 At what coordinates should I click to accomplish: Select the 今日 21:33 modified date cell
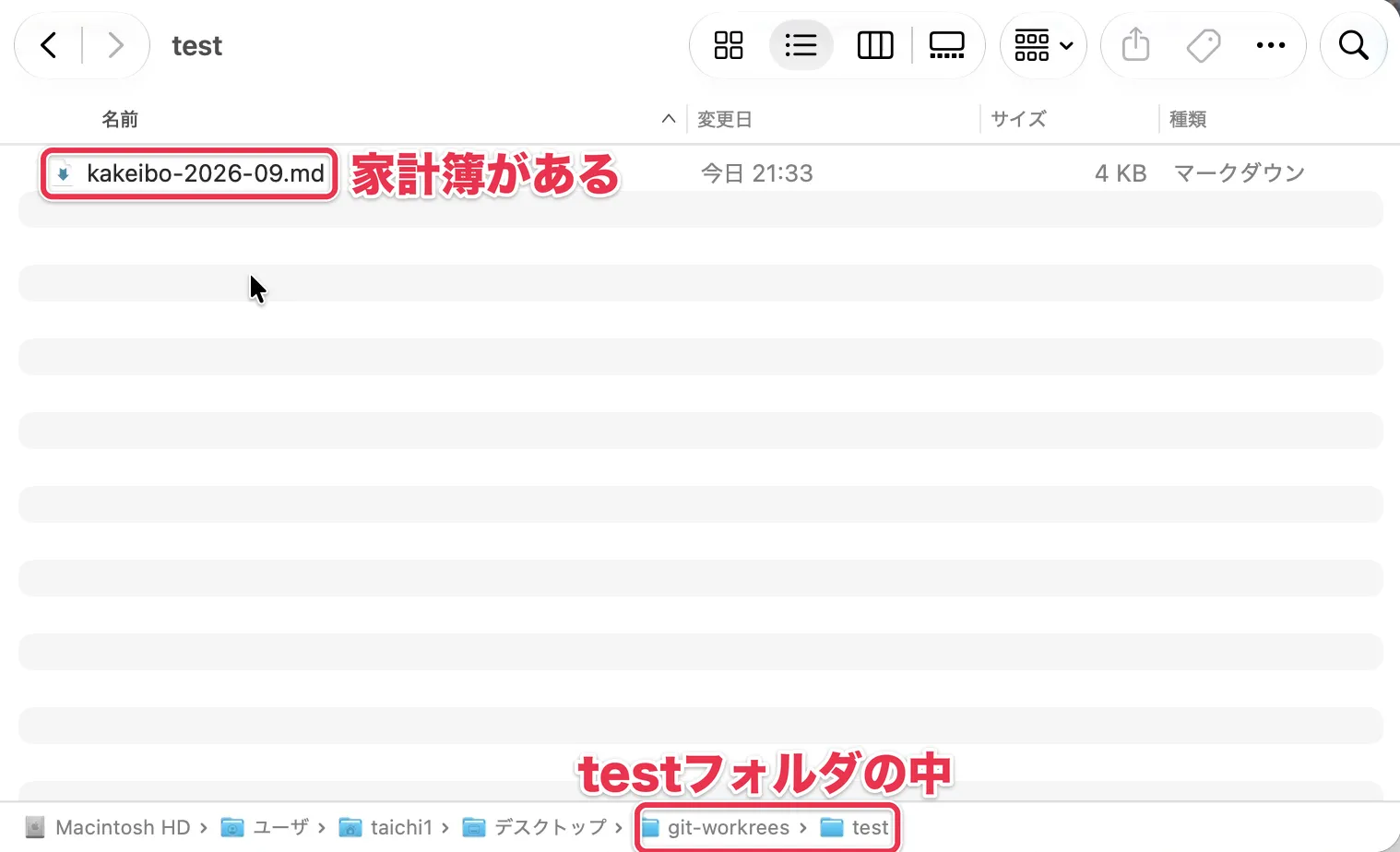click(x=757, y=173)
